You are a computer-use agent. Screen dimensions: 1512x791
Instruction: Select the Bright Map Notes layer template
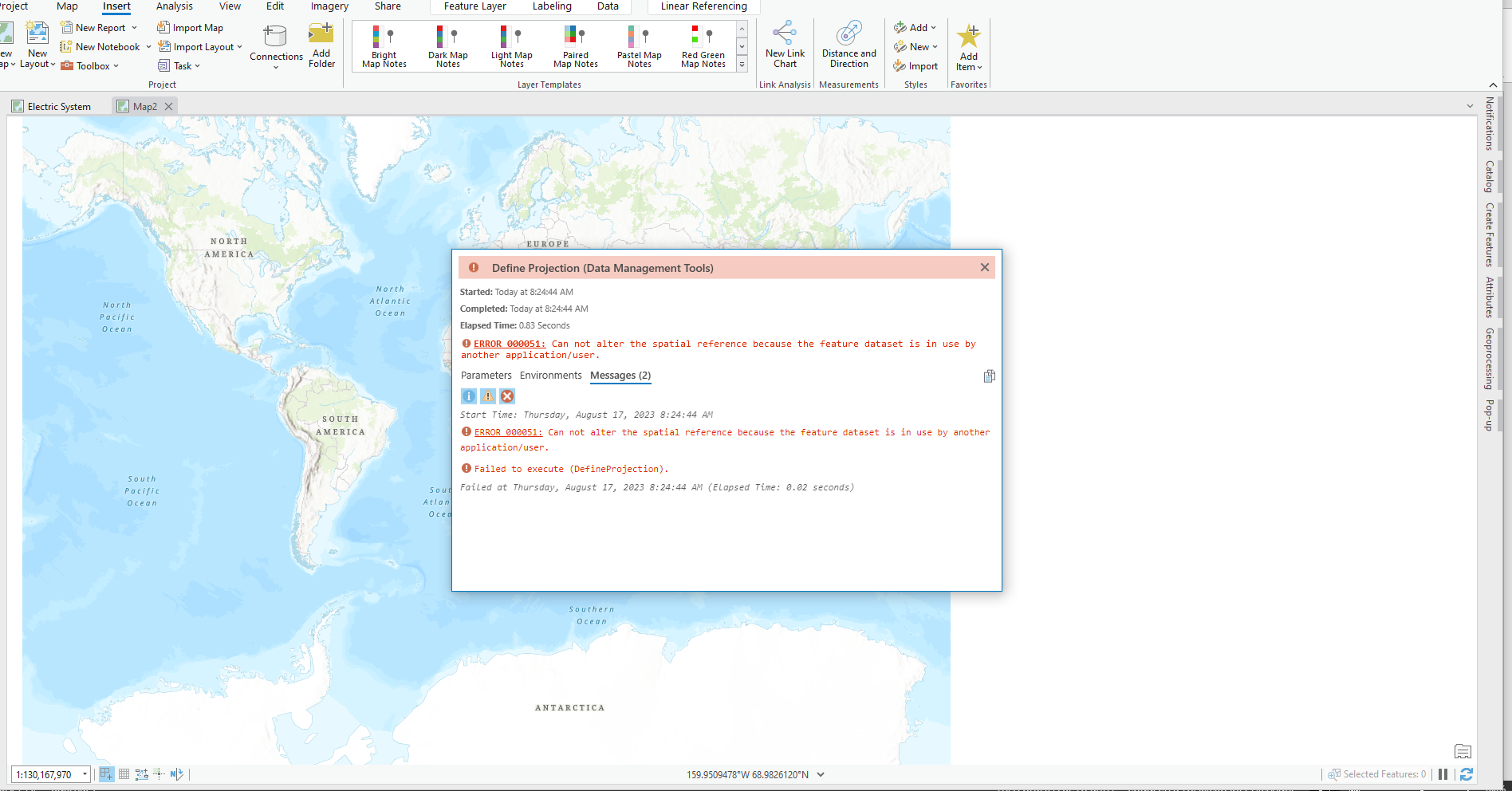(383, 45)
